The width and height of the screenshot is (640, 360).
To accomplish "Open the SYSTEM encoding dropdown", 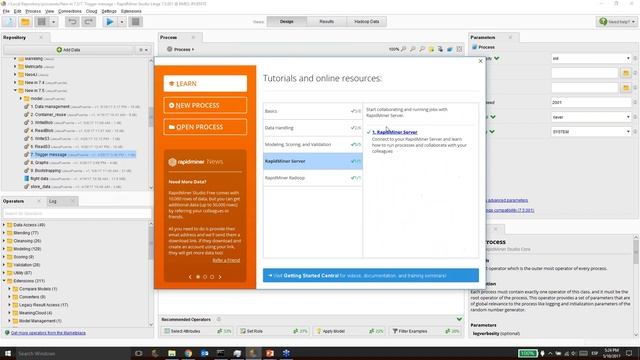I will point(591,132).
